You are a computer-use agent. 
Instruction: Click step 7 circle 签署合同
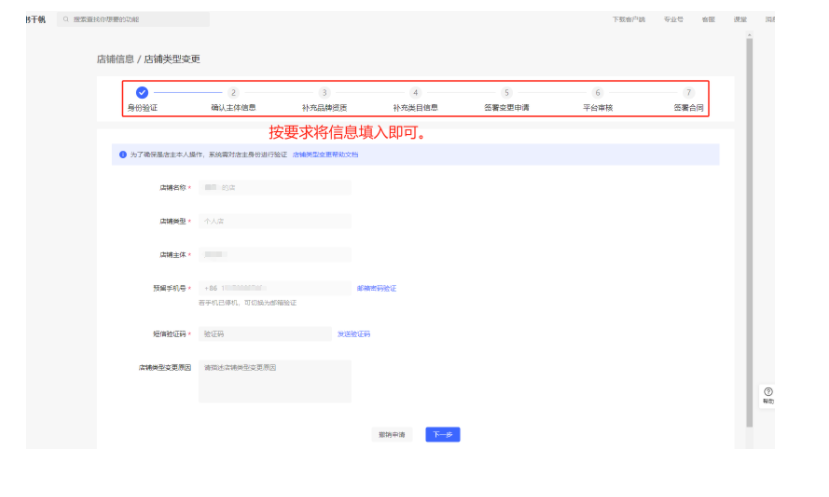coord(688,92)
